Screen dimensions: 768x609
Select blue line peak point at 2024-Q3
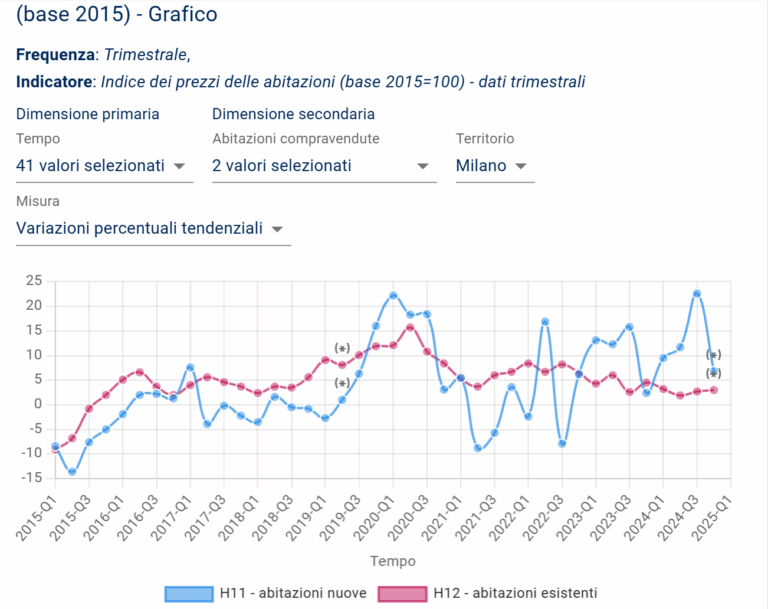[697, 294]
